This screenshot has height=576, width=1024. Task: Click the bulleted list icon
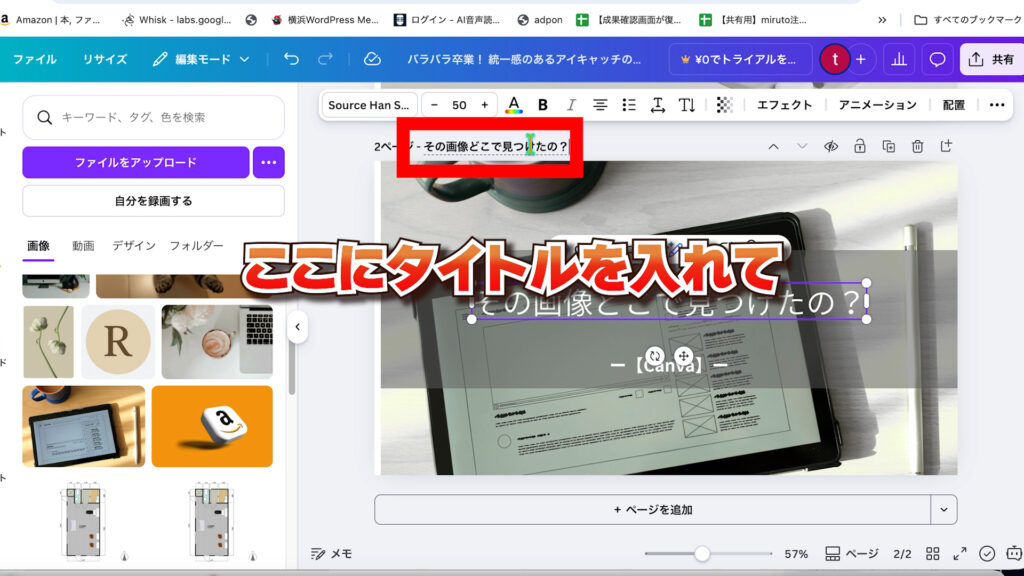point(629,105)
